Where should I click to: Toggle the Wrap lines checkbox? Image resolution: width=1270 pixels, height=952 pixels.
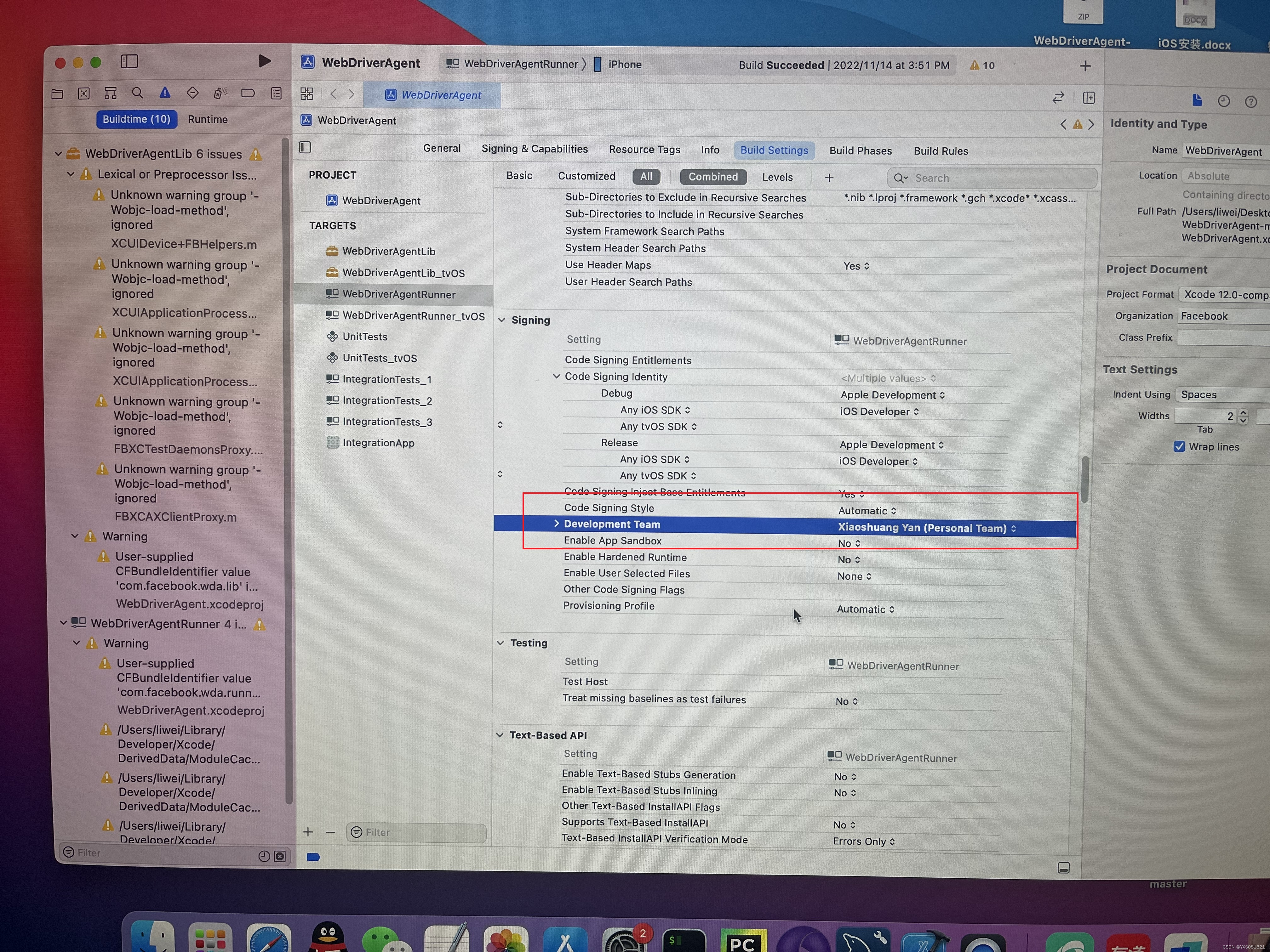[x=1179, y=446]
